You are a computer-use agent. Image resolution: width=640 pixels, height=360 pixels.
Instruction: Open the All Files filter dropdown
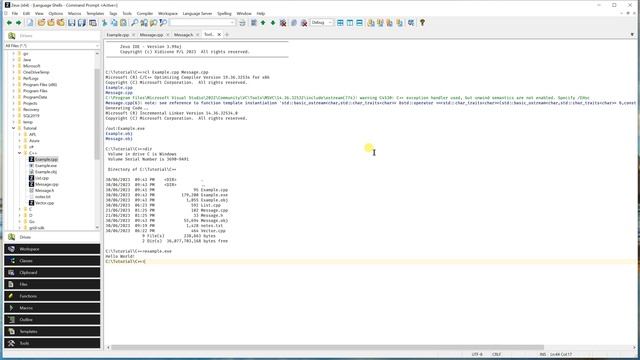click(51, 46)
